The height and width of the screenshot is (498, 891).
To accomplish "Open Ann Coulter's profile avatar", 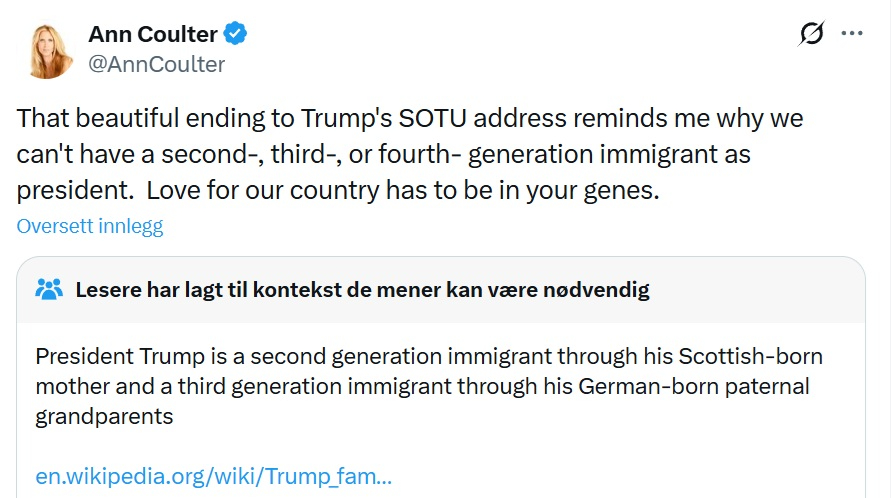I will [44, 48].
